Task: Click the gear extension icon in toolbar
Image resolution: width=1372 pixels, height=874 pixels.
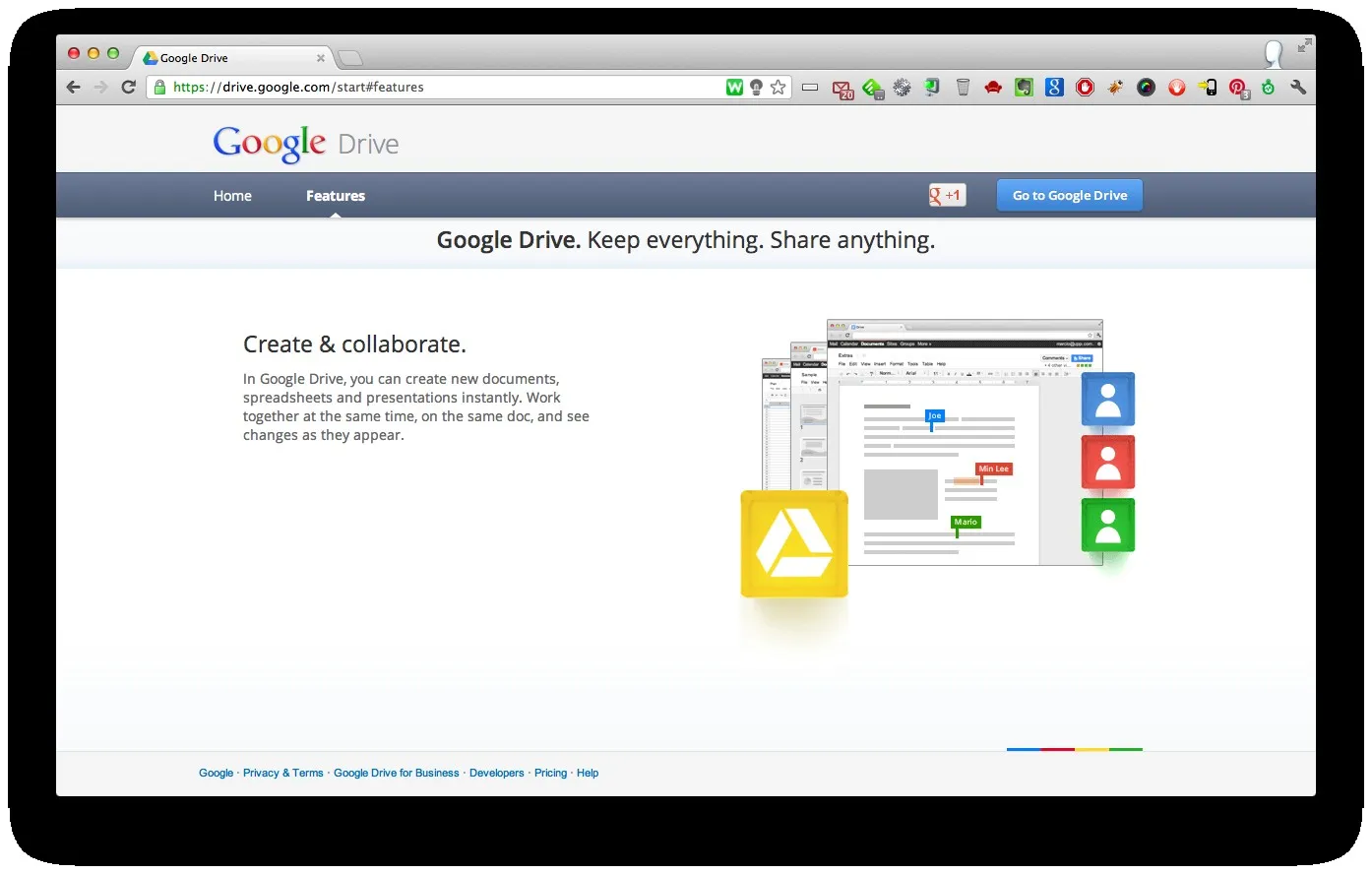Action: (902, 88)
